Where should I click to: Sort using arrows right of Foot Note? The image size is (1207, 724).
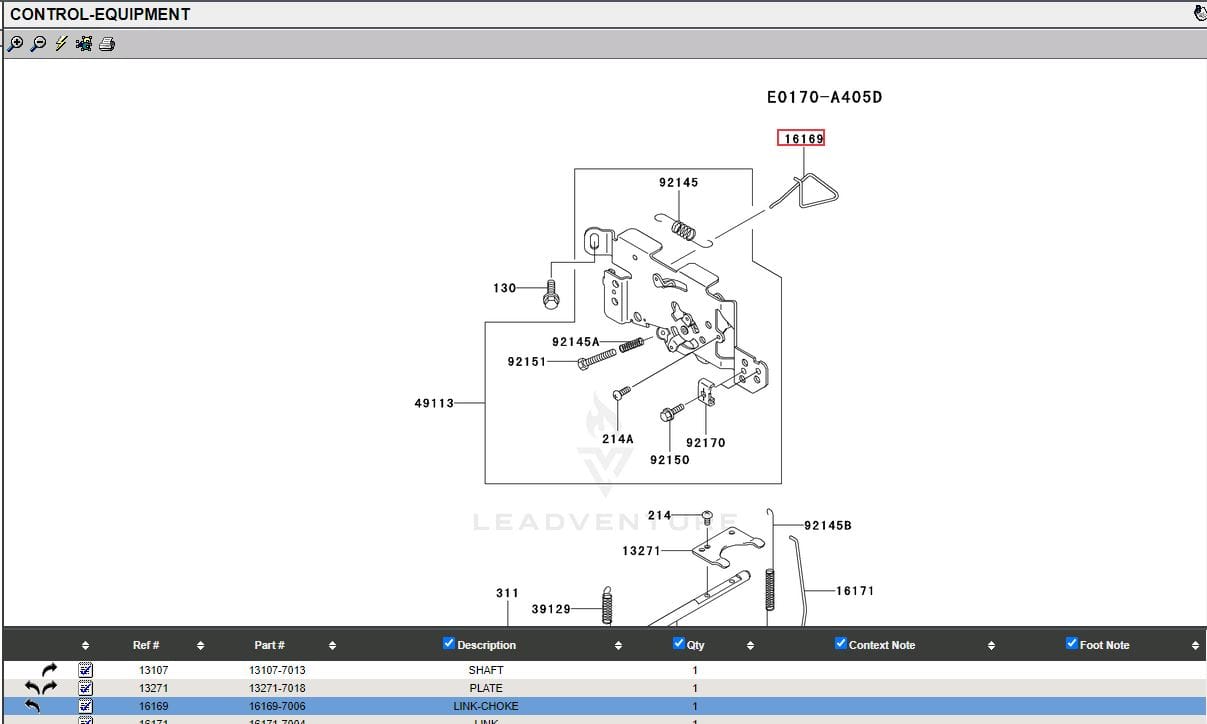click(1195, 646)
